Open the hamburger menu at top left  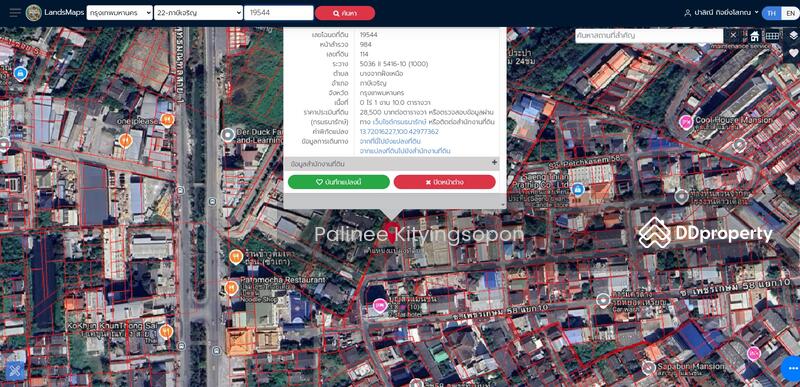click(15, 13)
